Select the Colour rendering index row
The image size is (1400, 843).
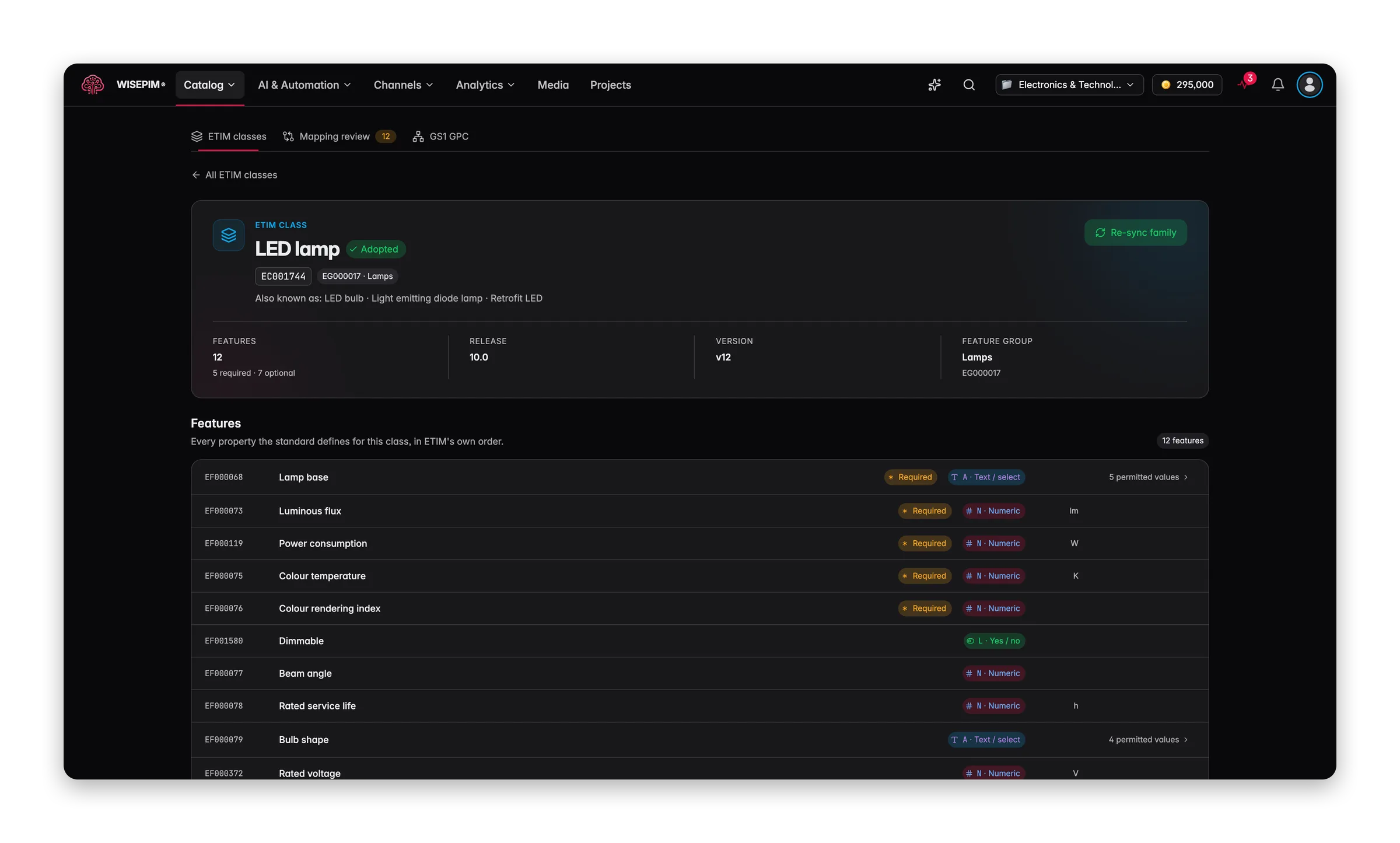(x=699, y=608)
